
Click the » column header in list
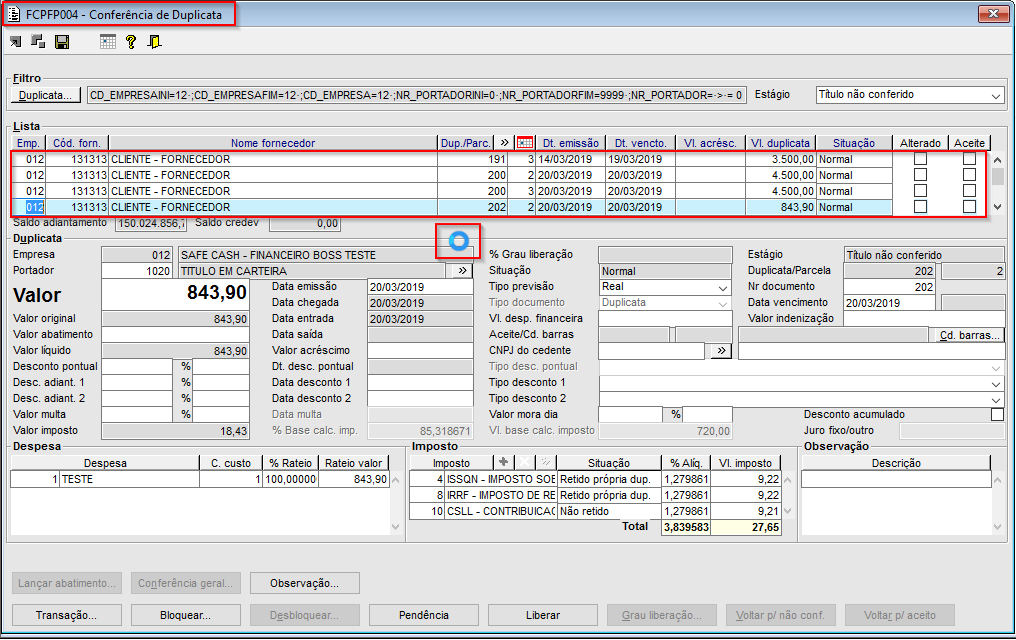[505, 143]
